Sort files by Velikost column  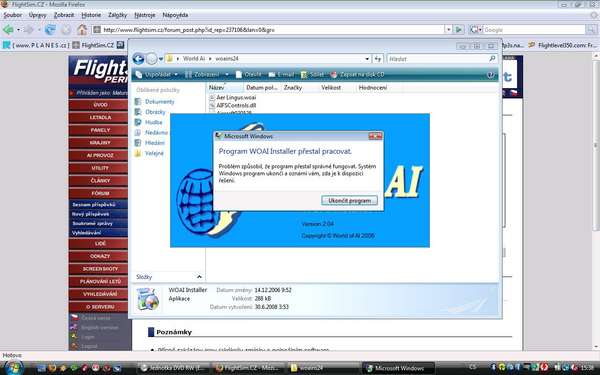337,88
